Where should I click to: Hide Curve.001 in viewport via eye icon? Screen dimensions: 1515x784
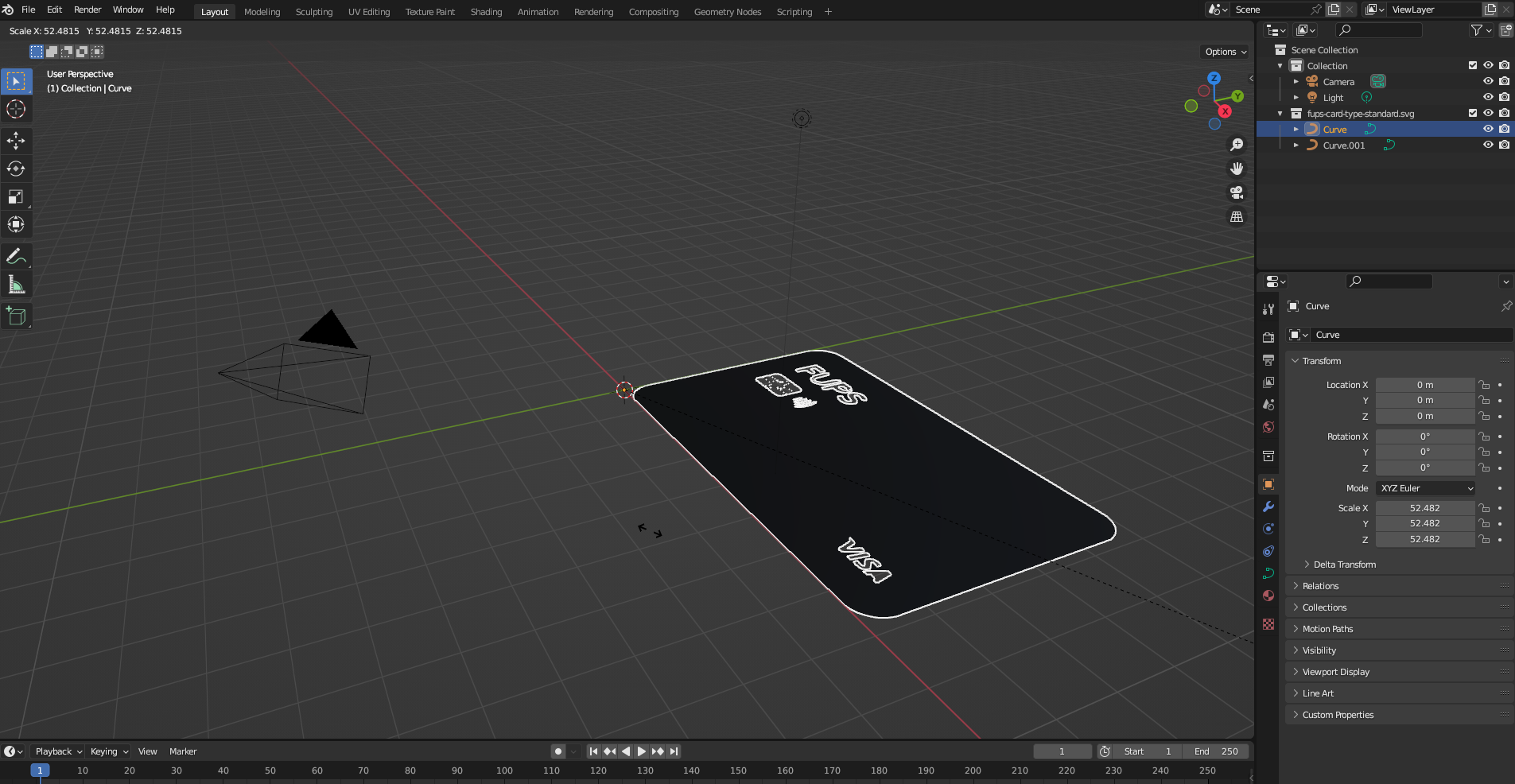1488,145
